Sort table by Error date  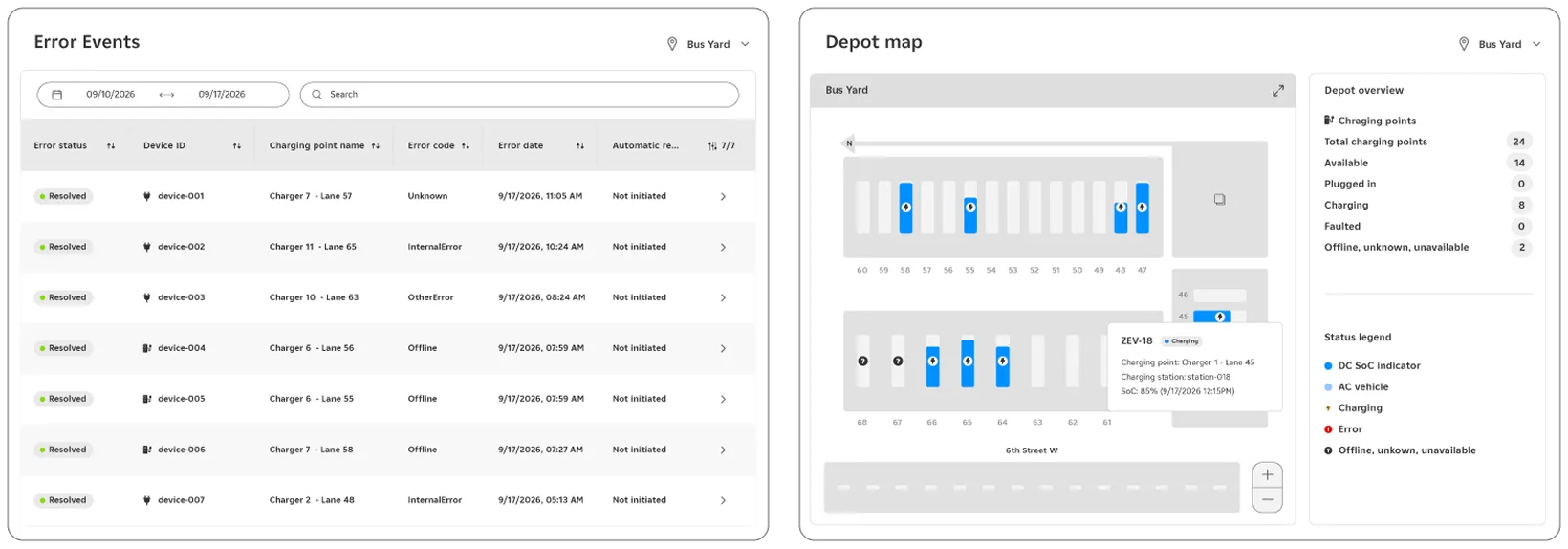coord(580,146)
